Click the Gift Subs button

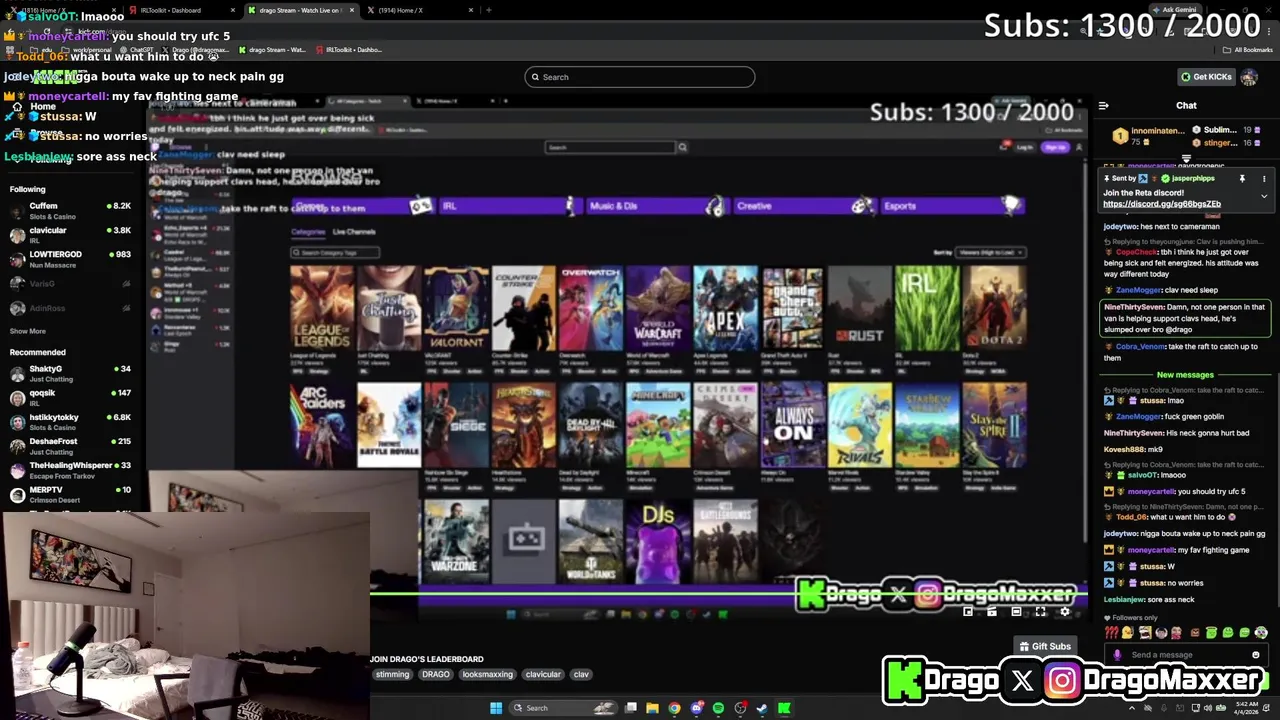[1045, 646]
